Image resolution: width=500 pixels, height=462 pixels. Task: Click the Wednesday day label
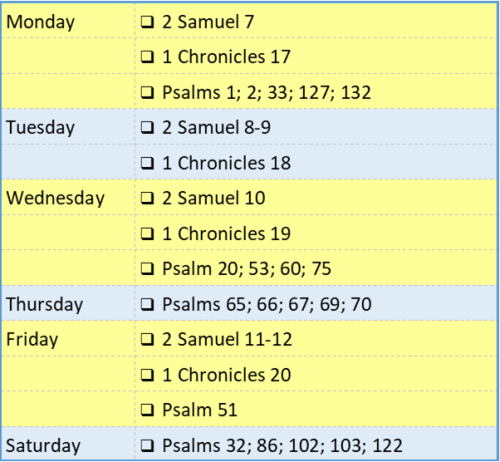(x=55, y=199)
